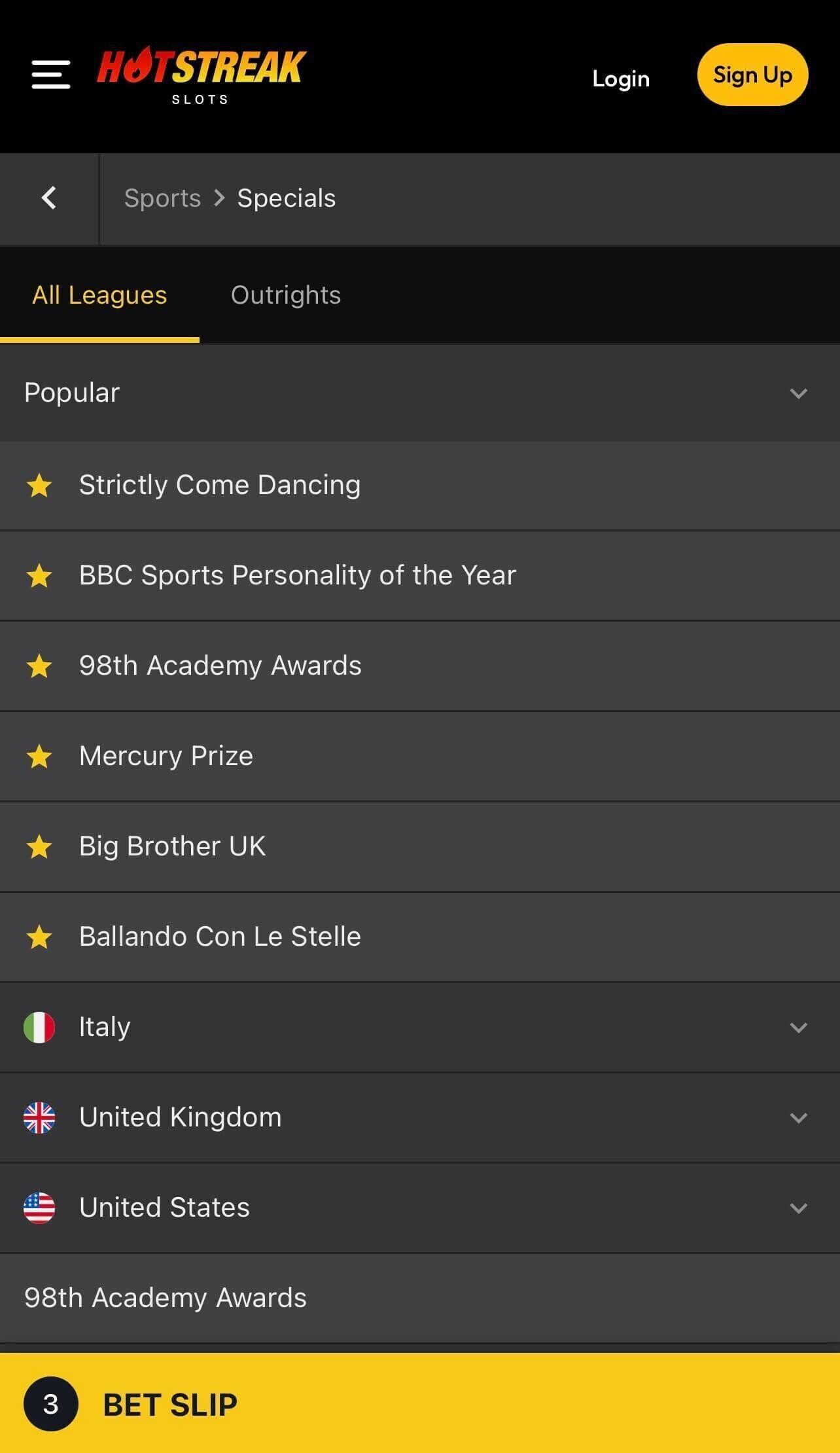This screenshot has width=840, height=1453.
Task: Tap the bet slip count badge
Action: (50, 1404)
